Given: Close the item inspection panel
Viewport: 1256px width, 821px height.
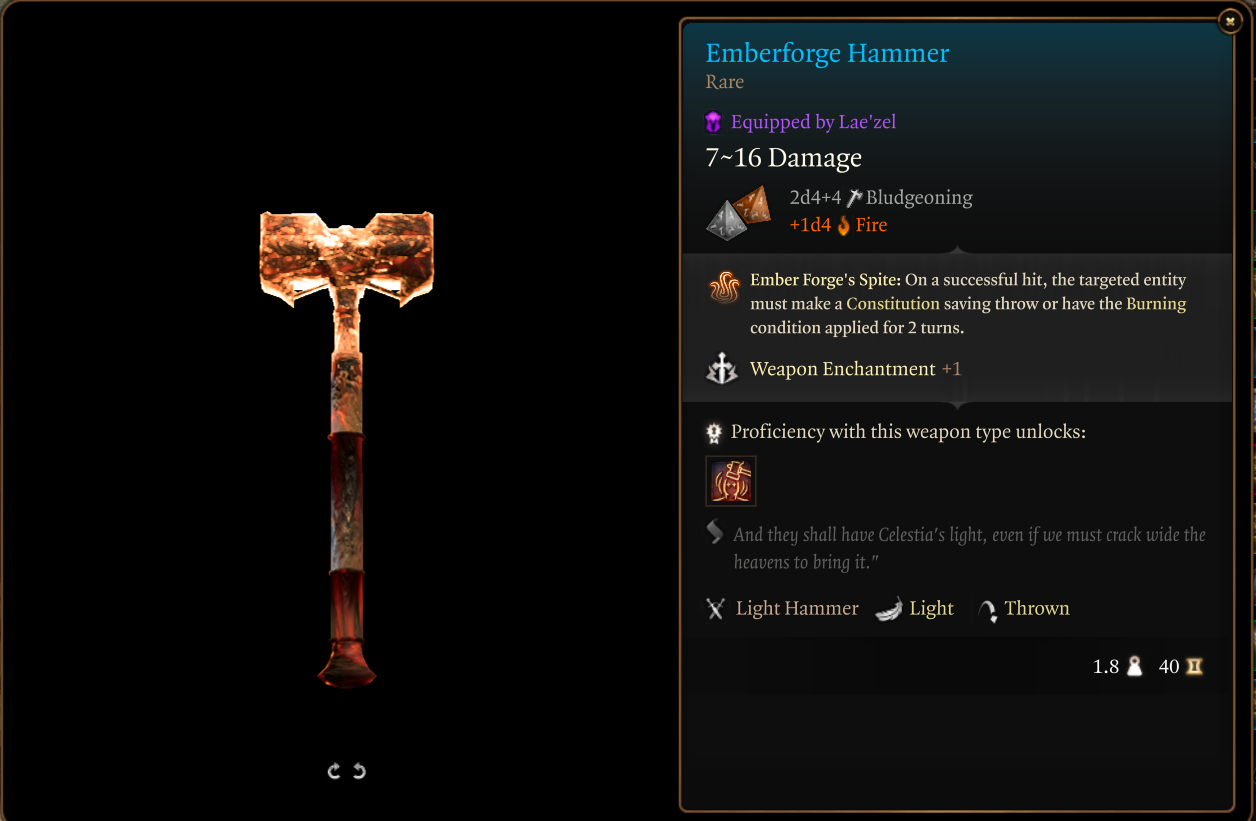Looking at the screenshot, I should click(x=1229, y=20).
